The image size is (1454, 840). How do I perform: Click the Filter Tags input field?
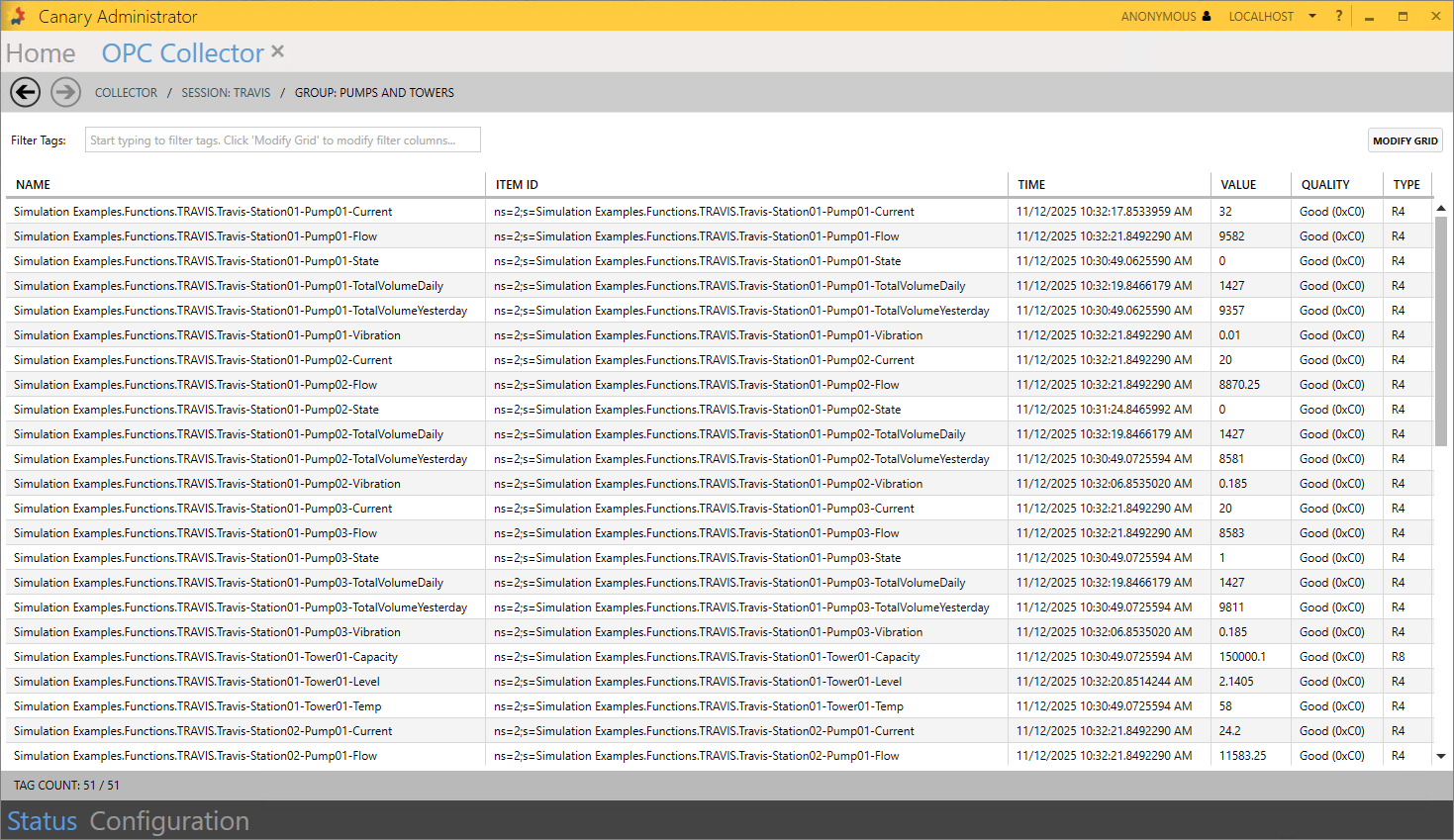[x=282, y=140]
